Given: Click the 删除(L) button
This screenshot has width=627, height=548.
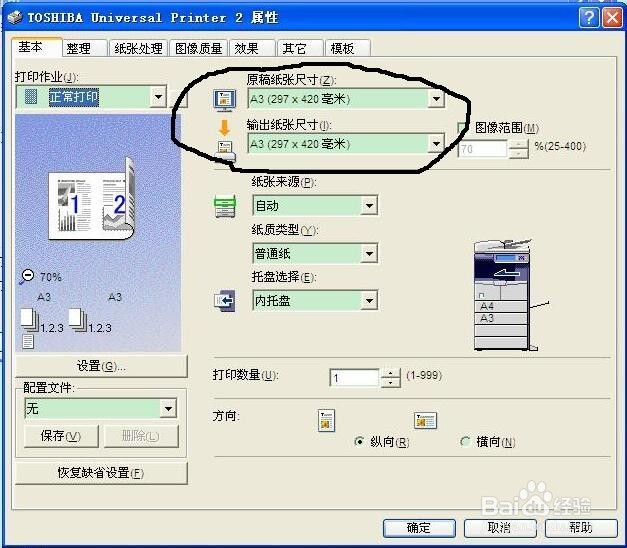Looking at the screenshot, I should [141, 436].
